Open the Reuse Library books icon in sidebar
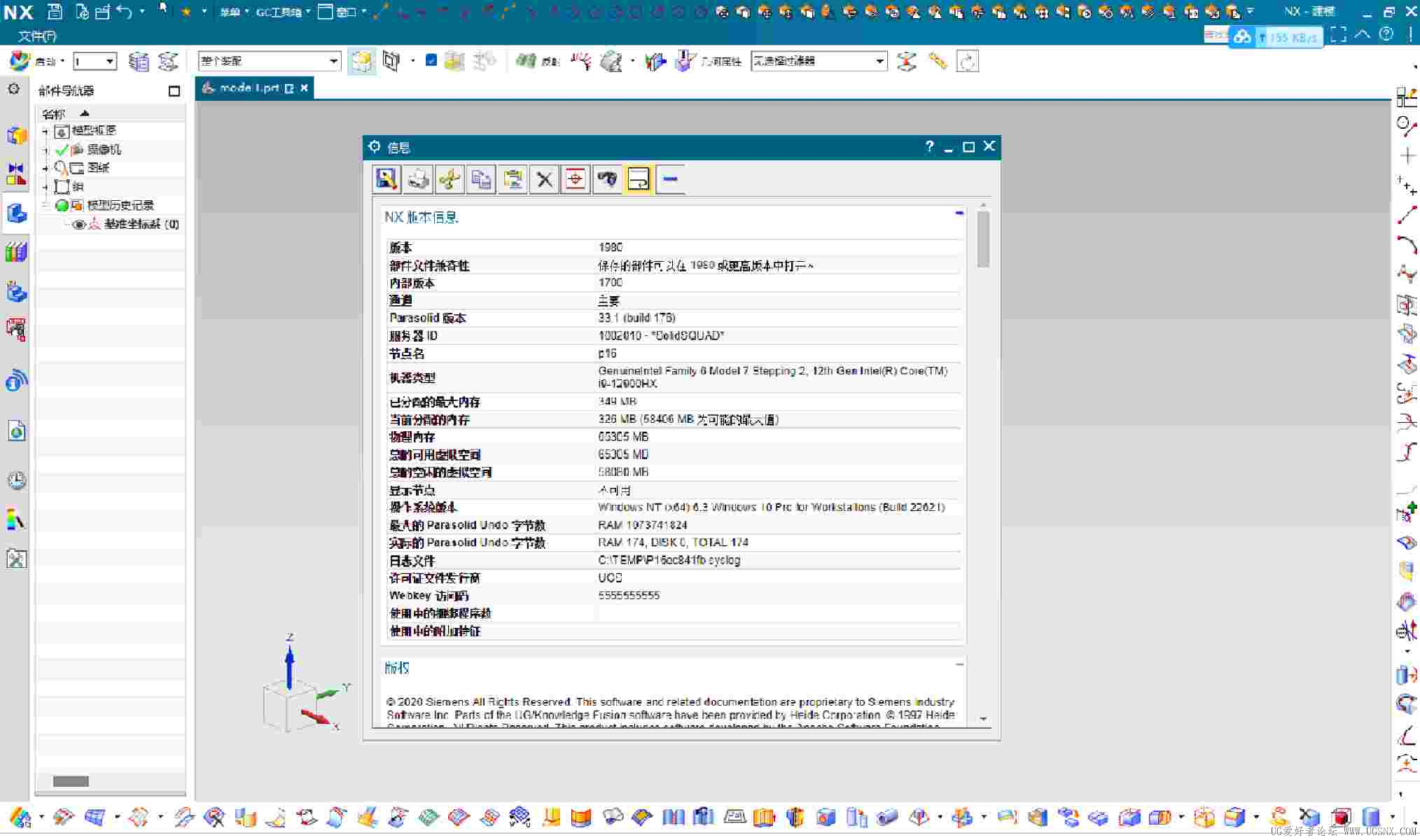The image size is (1420, 840). pos(16,252)
